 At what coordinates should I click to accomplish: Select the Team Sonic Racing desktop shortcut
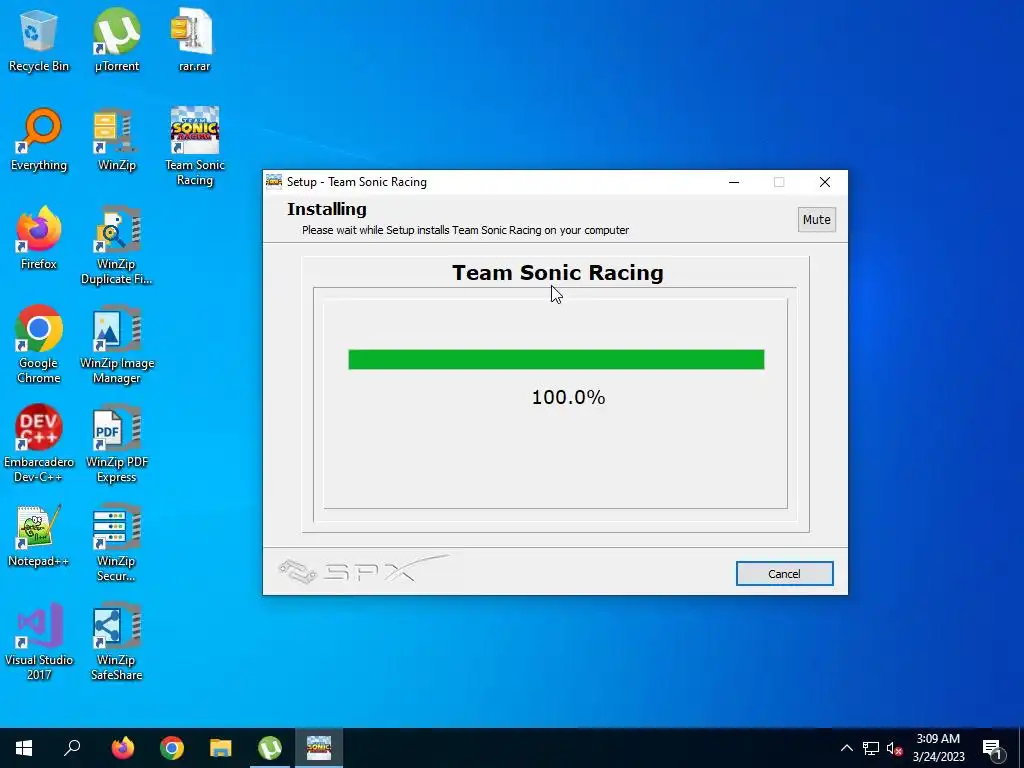(x=195, y=146)
